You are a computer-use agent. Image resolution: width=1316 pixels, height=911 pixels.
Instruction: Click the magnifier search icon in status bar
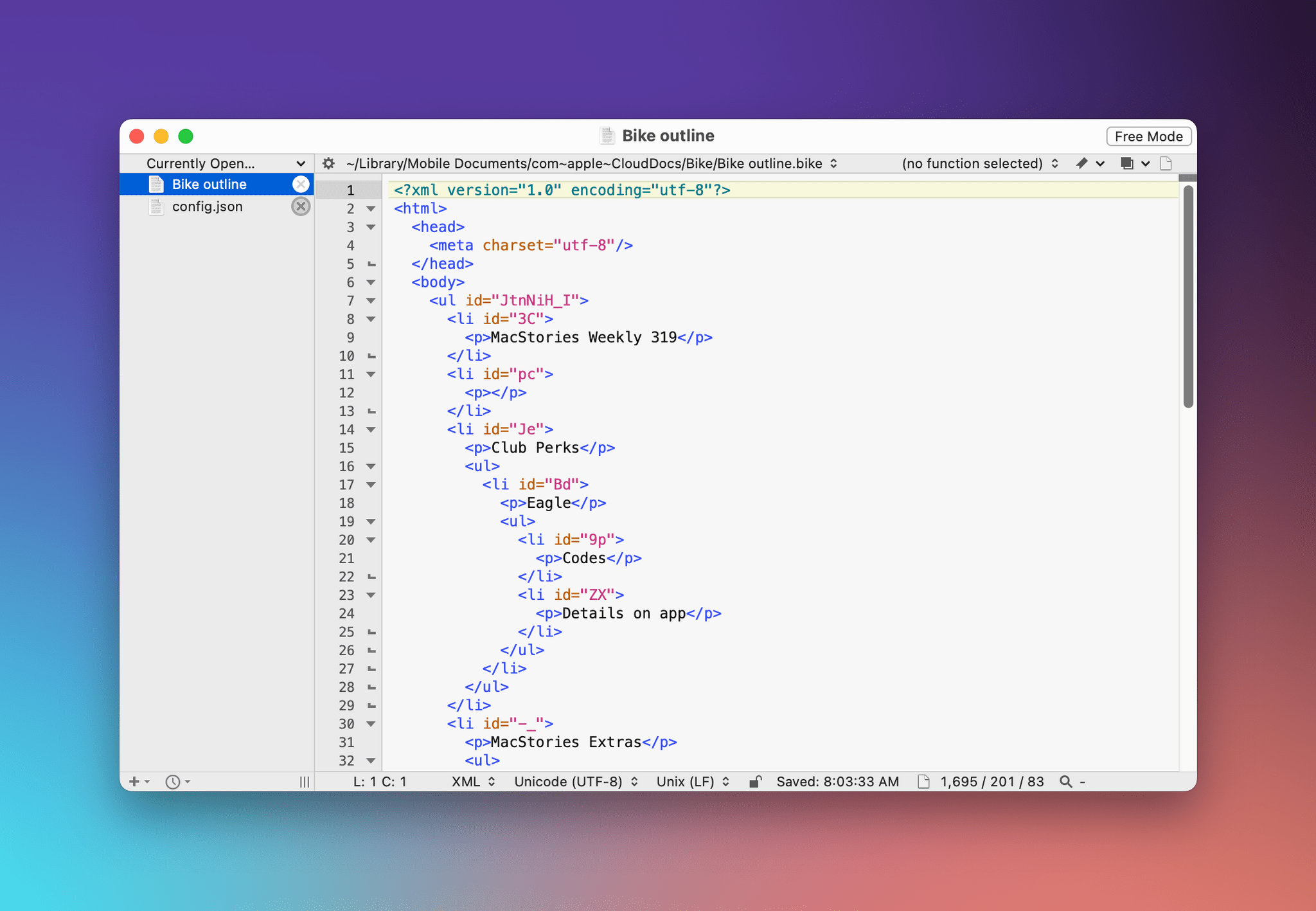pyautogui.click(x=1066, y=782)
